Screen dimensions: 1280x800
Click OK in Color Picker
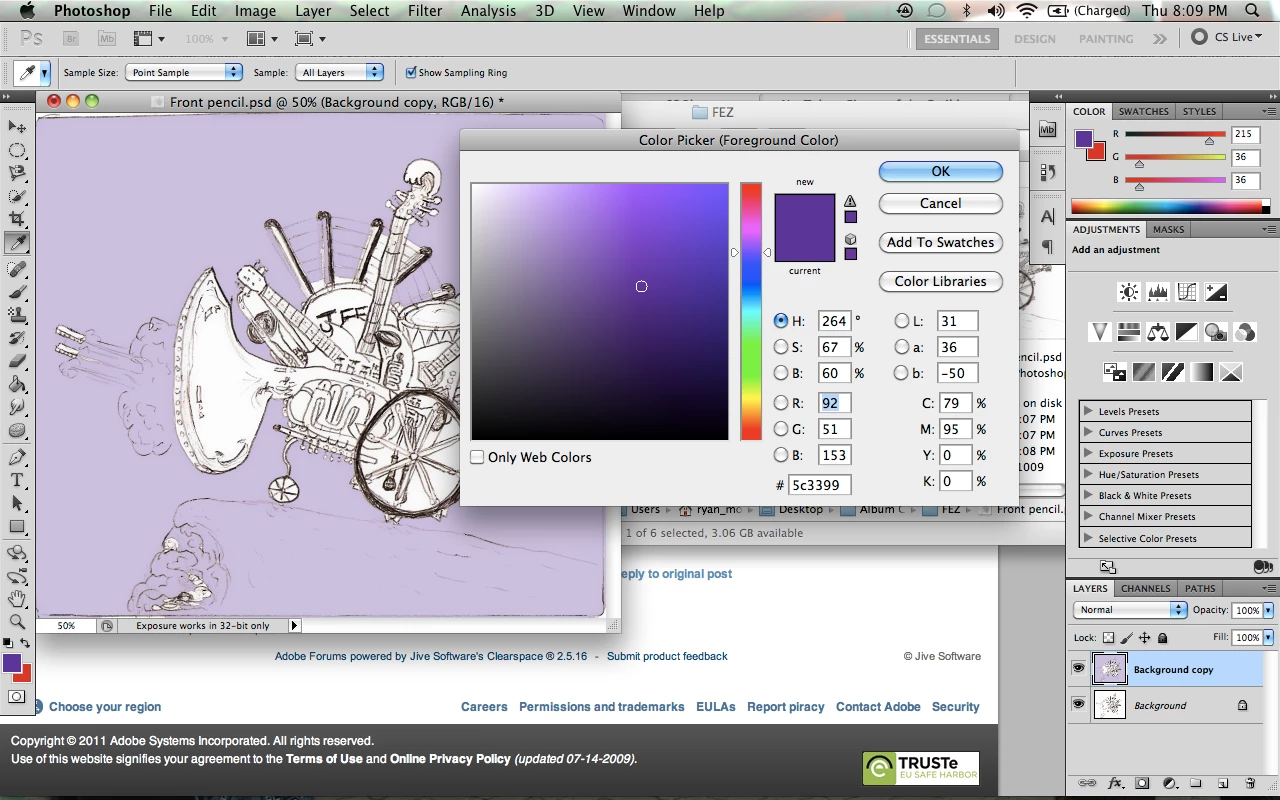coord(941,171)
